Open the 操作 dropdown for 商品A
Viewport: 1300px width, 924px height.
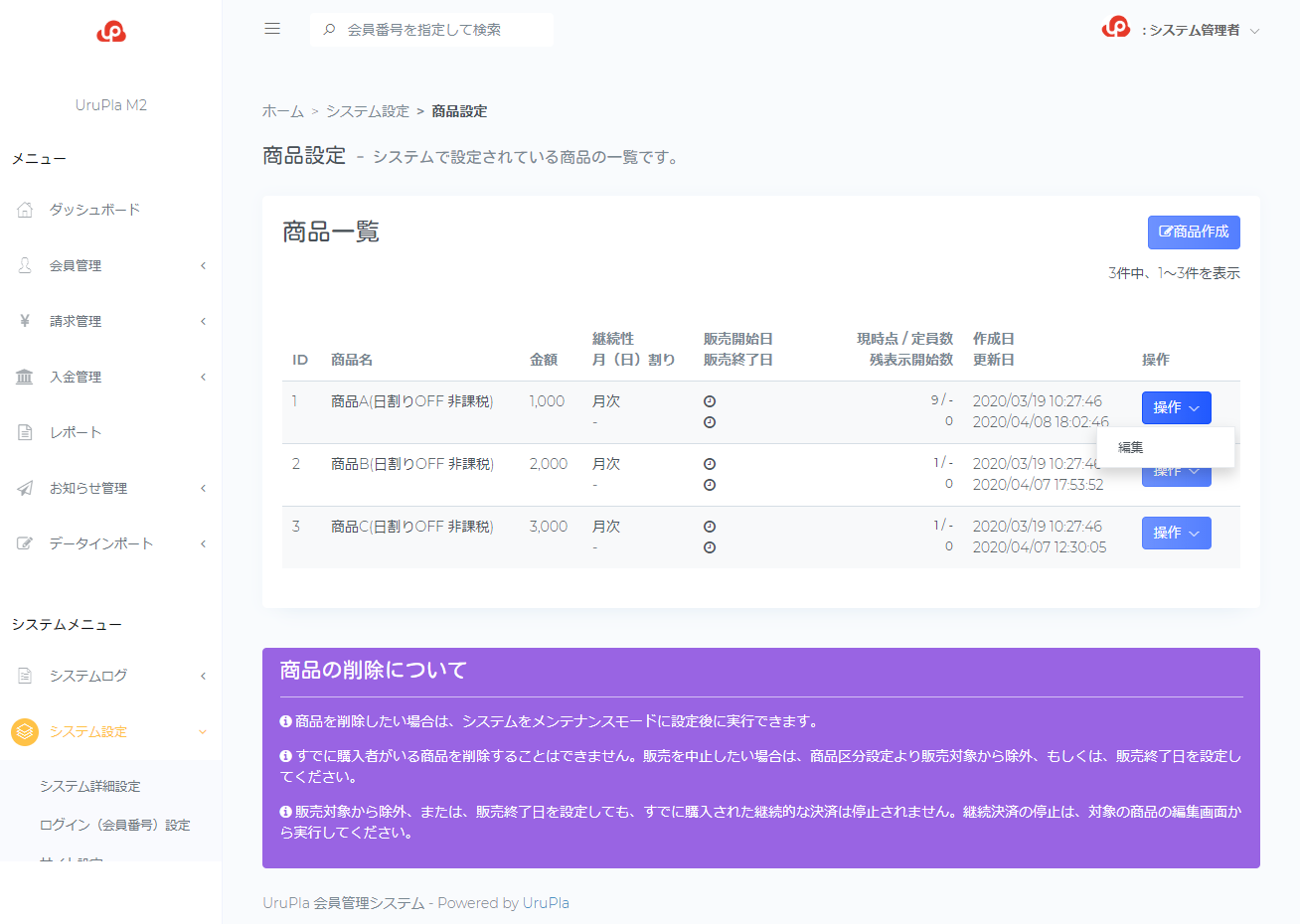click(x=1177, y=407)
